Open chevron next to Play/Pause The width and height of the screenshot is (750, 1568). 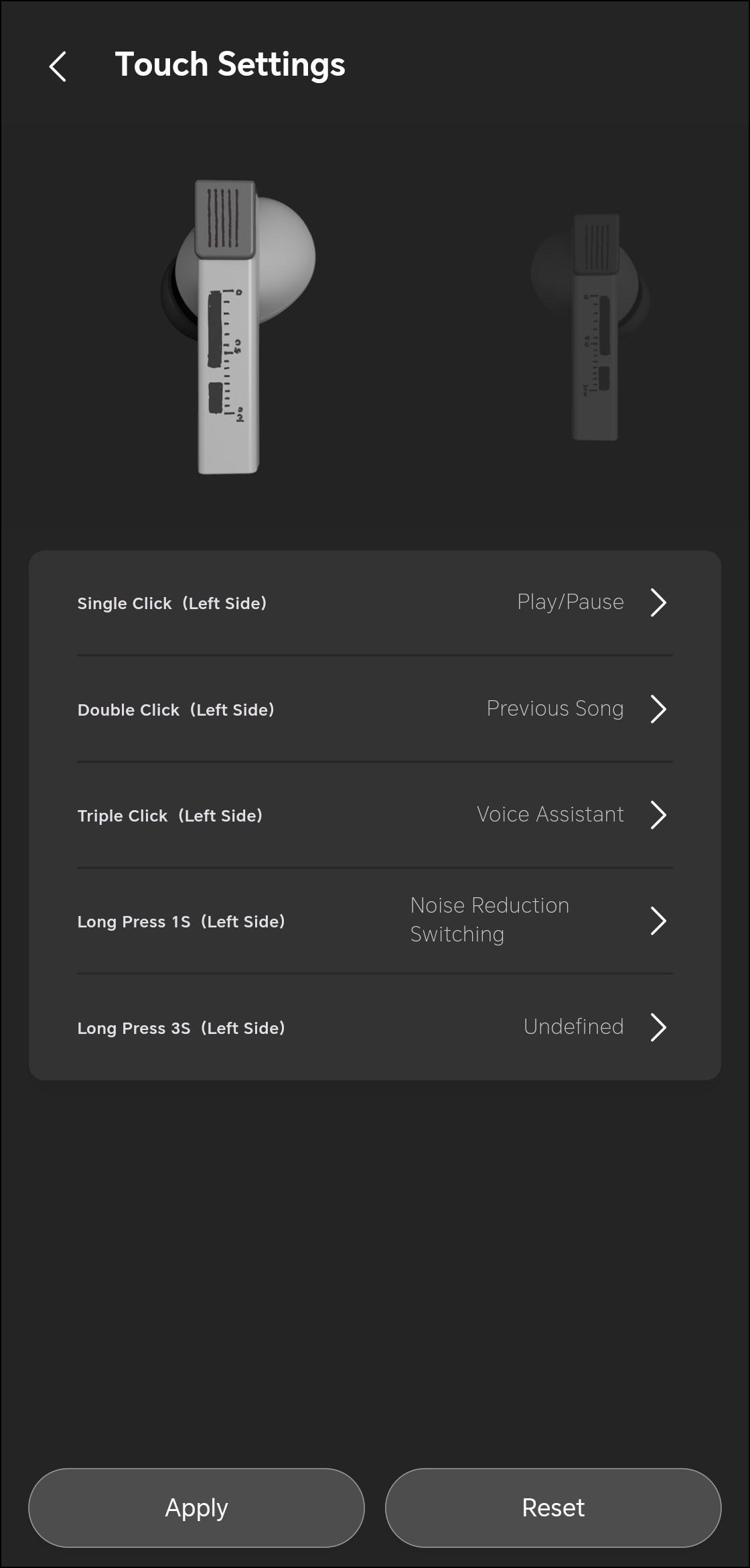click(658, 602)
